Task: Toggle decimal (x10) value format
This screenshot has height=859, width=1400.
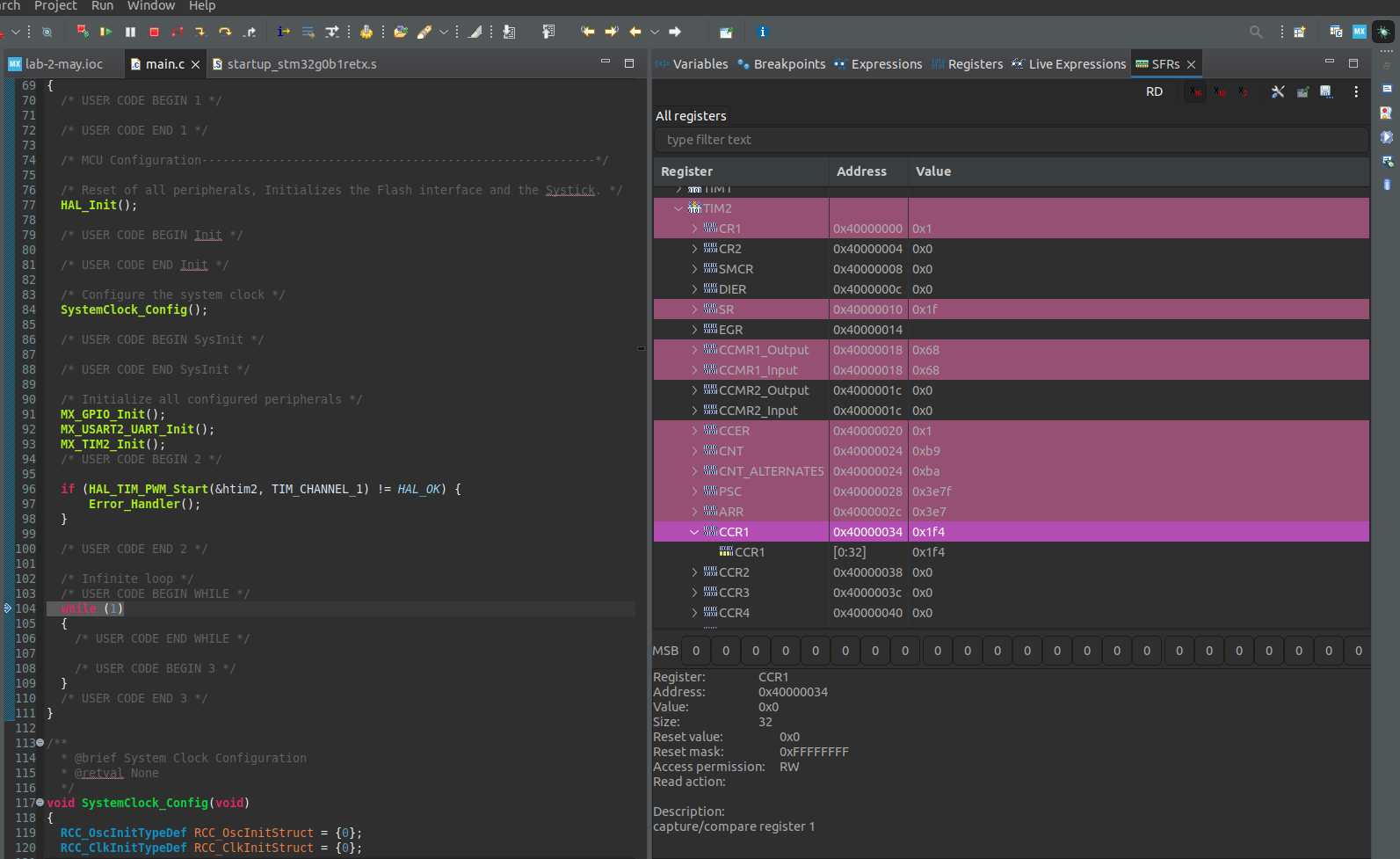Action: click(1219, 91)
